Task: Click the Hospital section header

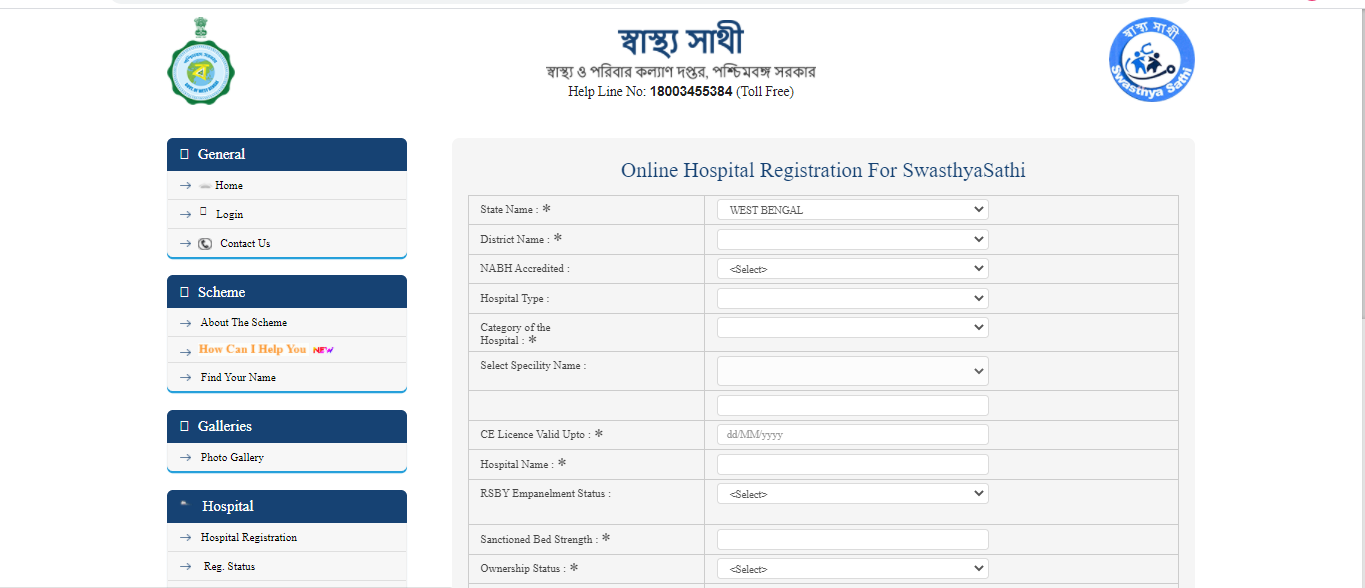Action: [x=287, y=506]
